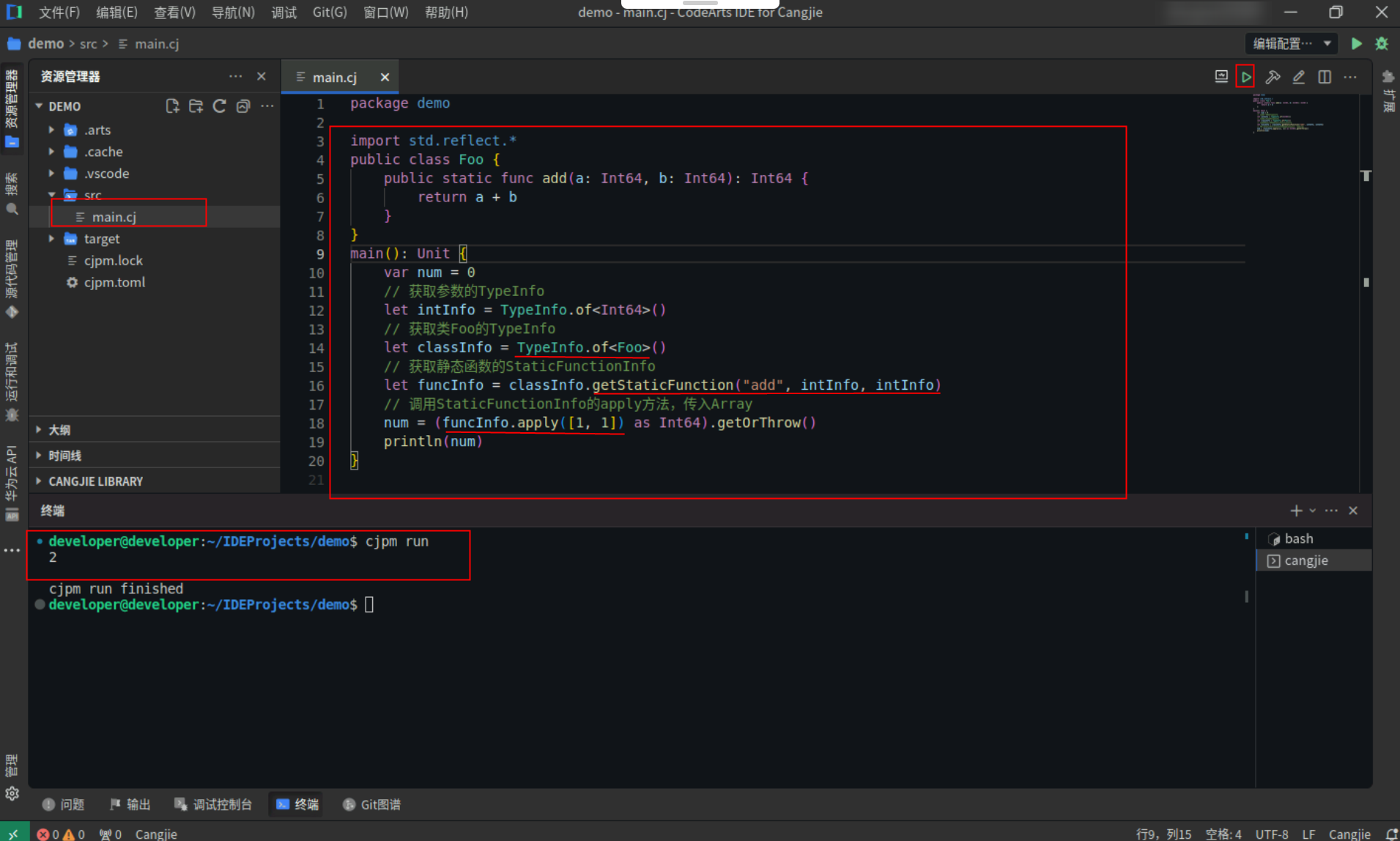Open the Source Control view in the activity bar
1400x841 pixels.
tap(12, 278)
